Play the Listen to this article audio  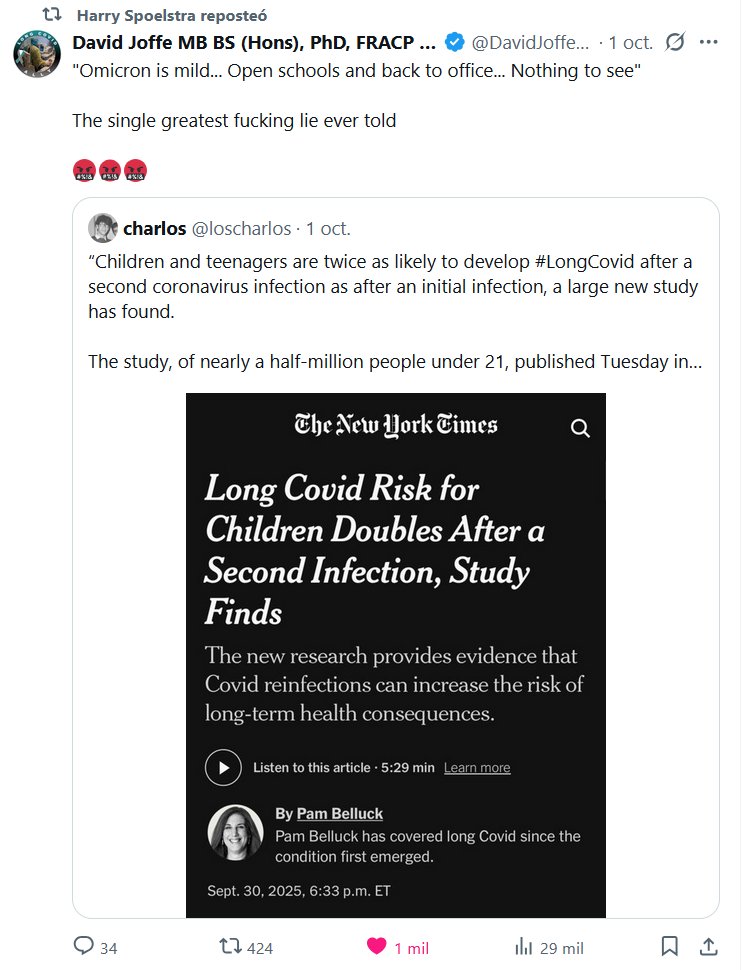click(x=223, y=767)
